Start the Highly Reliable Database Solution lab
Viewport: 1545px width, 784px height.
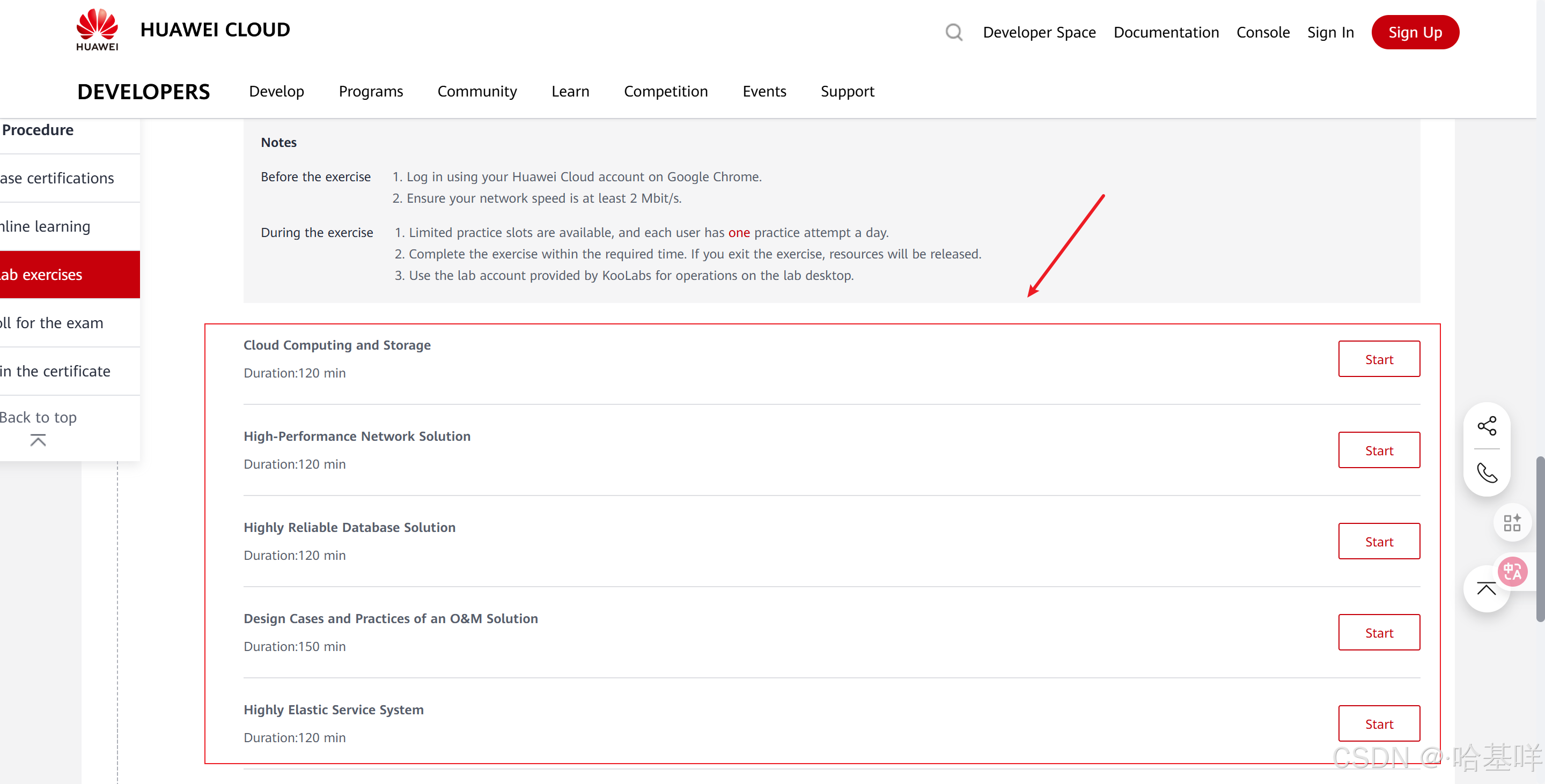(1378, 541)
